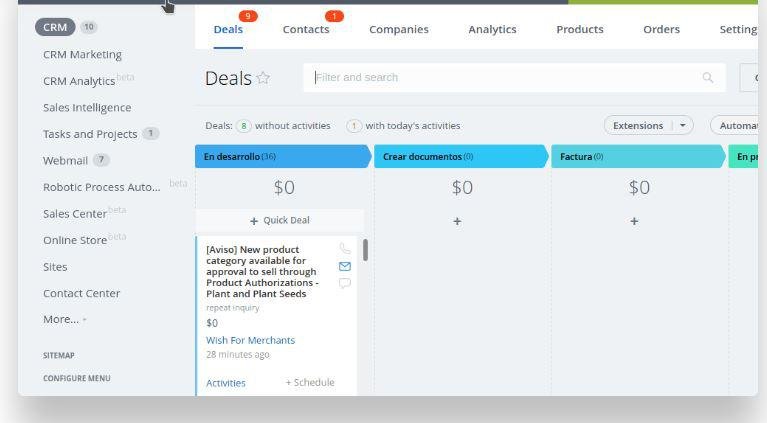Click the magnifier icon in the search box
Viewport: 767px width, 423px height.
coord(708,78)
